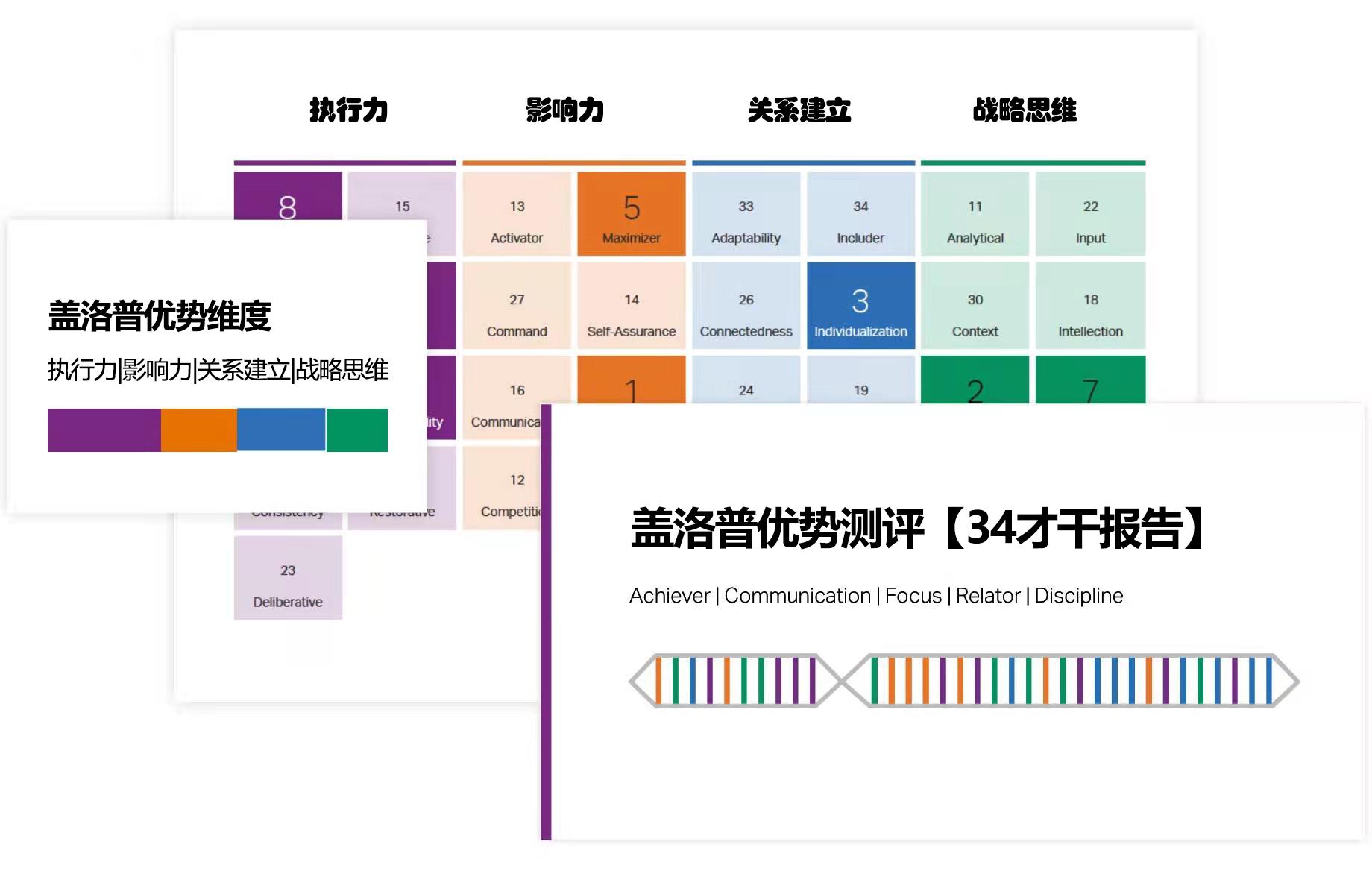
Task: Select the green tile numbered 2
Action: [x=975, y=380]
